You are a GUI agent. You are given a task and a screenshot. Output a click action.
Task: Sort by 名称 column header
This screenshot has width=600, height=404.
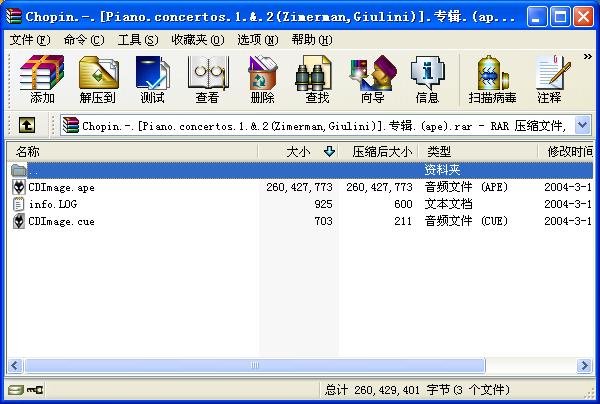(132, 152)
